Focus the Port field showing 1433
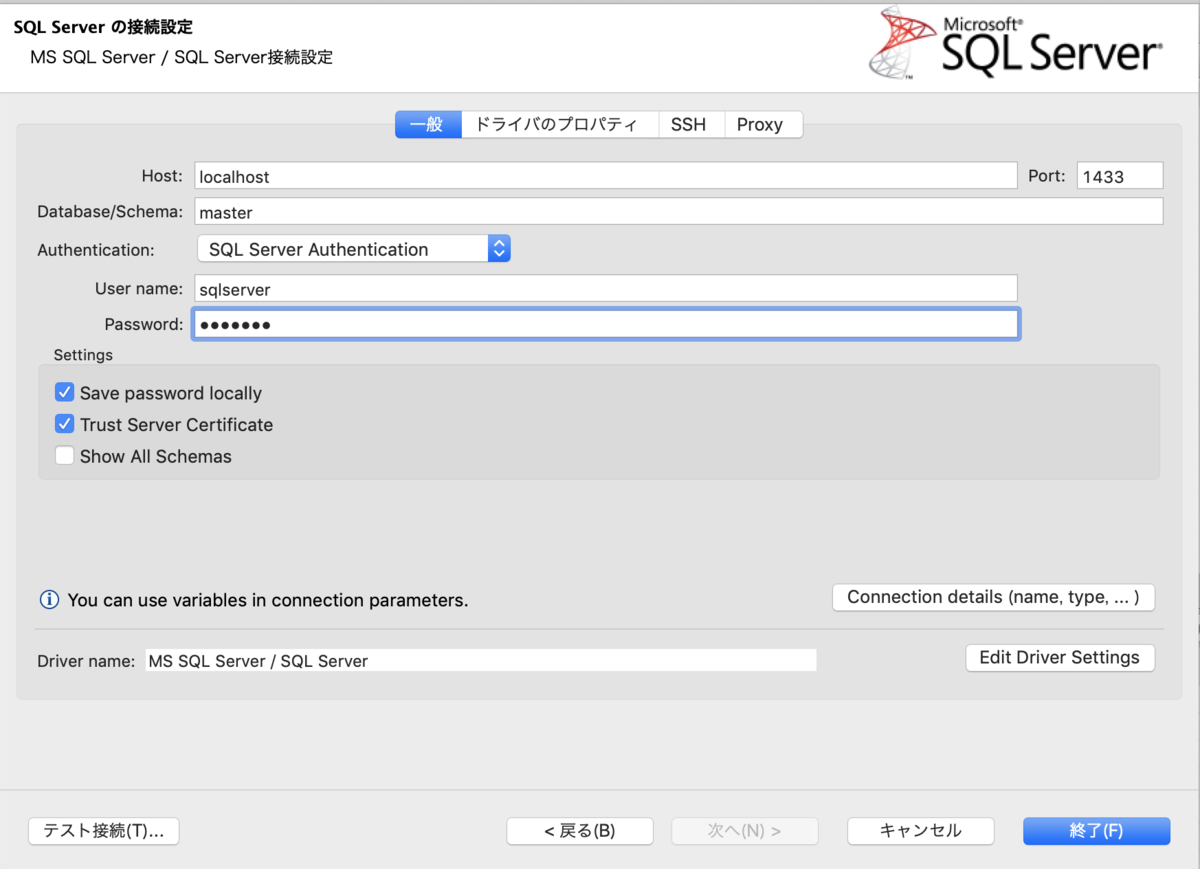1200x869 pixels. point(1120,176)
